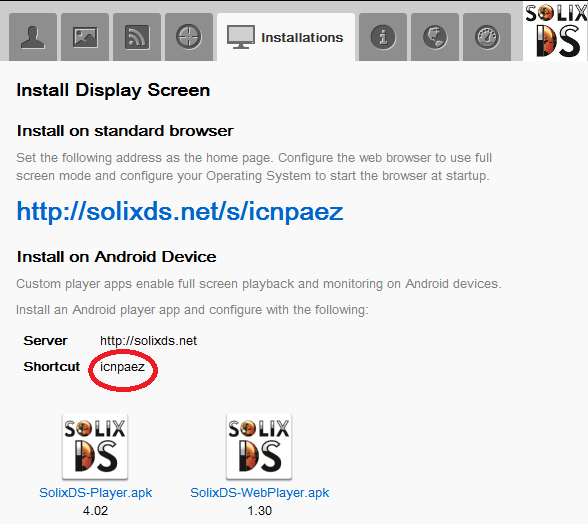
Task: Download SolixDS-WebPlayer.apk via its link
Action: coord(260,492)
